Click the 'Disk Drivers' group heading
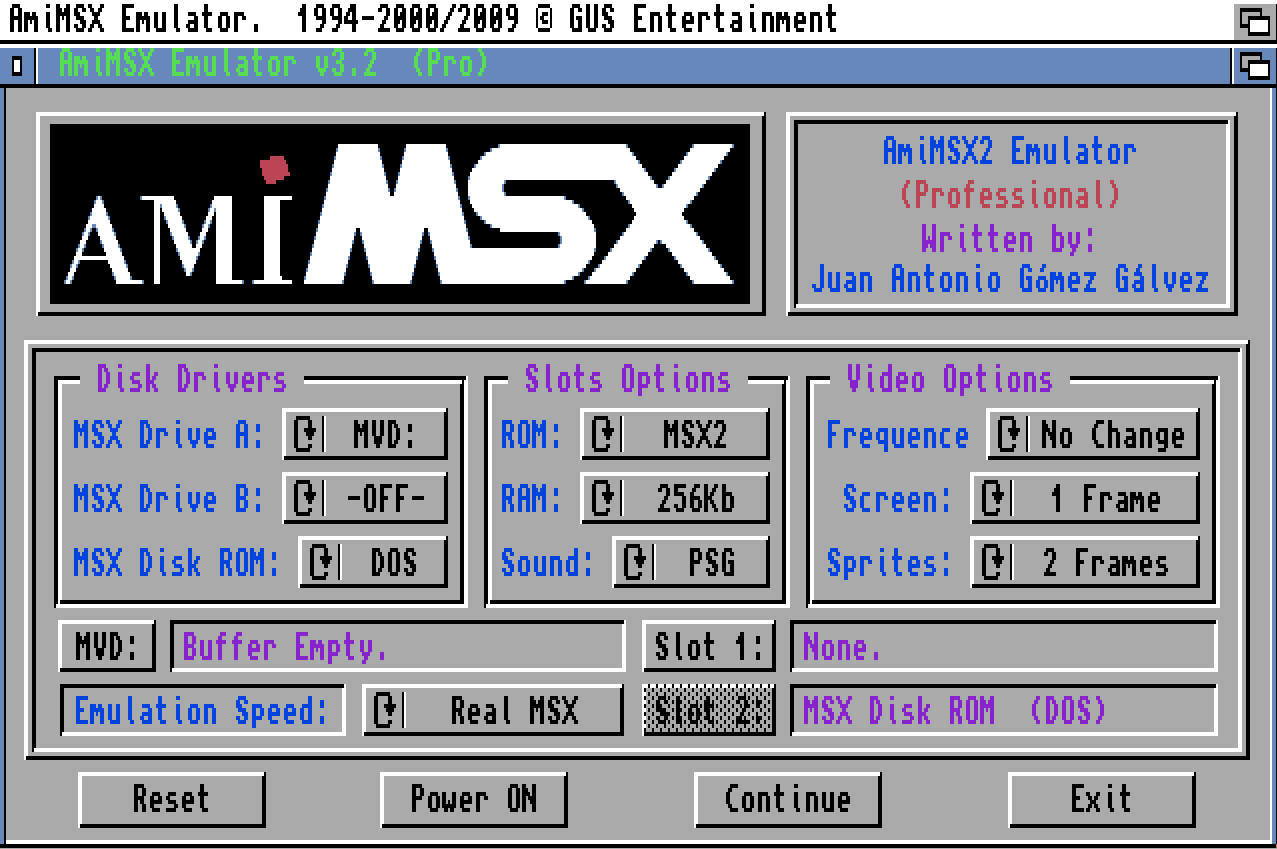 (x=191, y=379)
